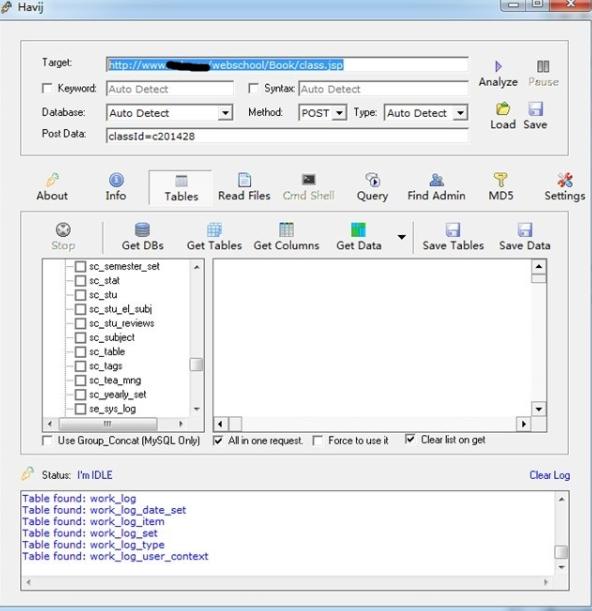Click the Analyze play icon

[498, 66]
